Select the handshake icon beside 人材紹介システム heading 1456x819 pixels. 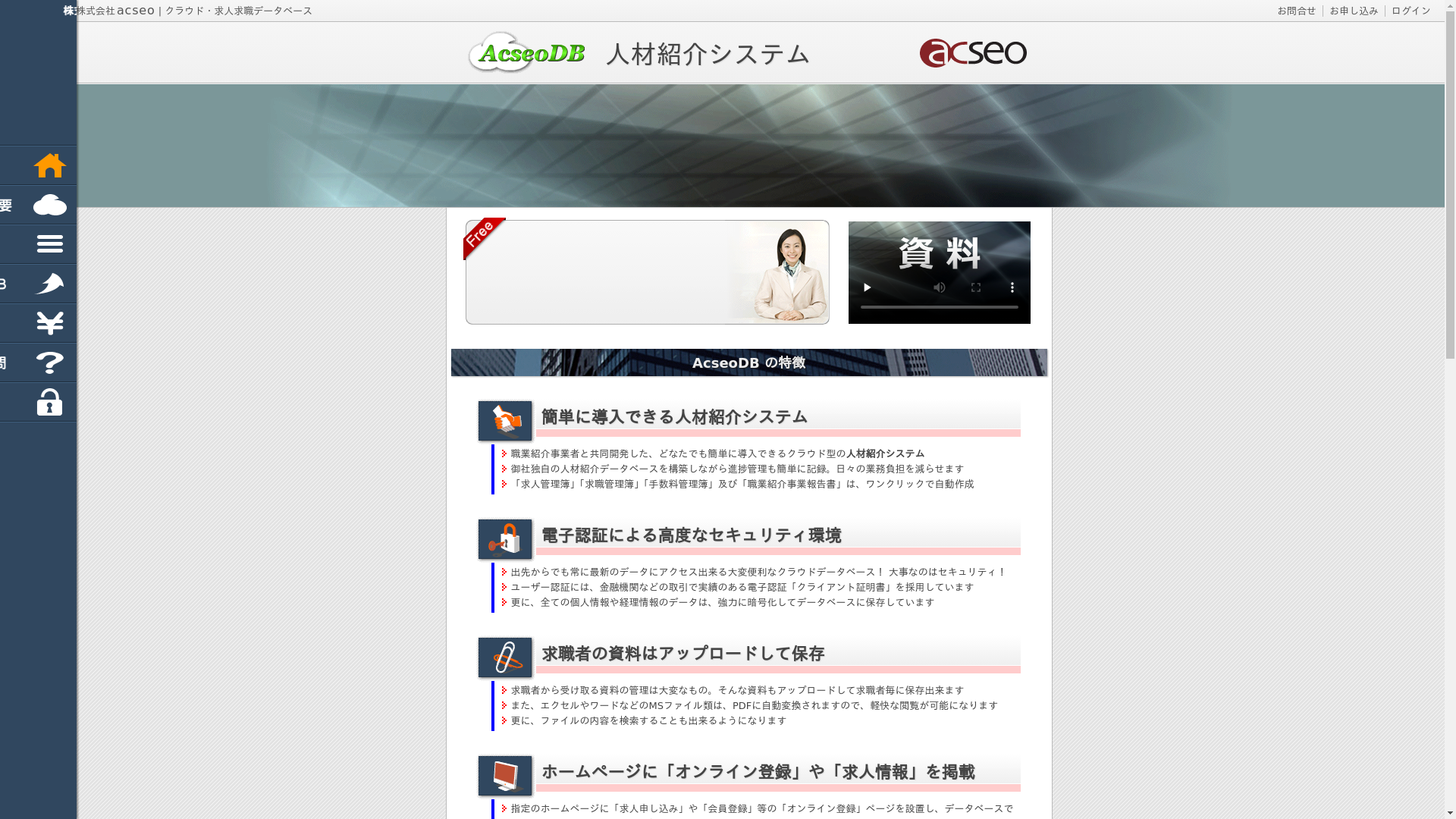[505, 421]
